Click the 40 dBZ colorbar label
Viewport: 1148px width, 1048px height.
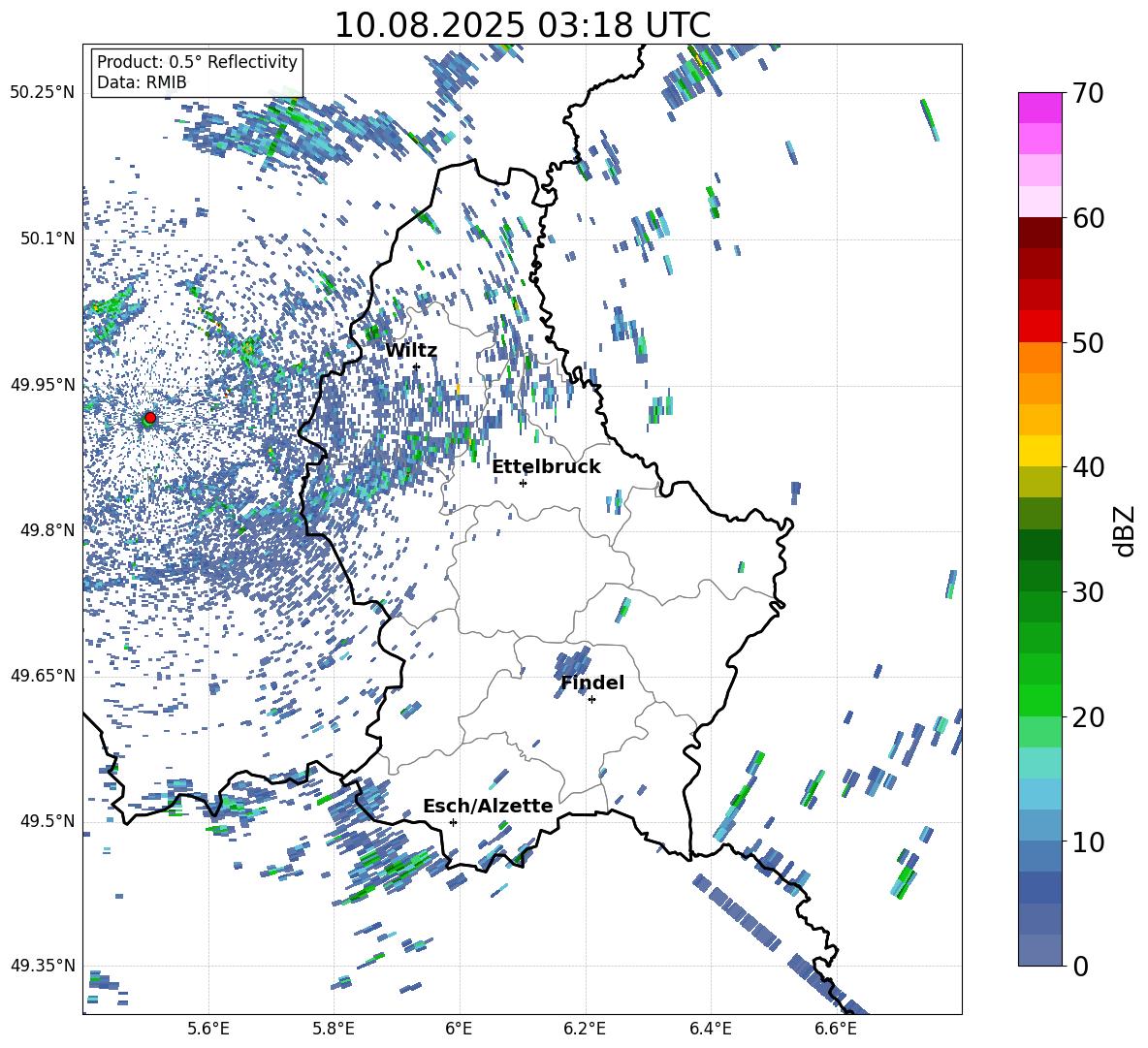pos(1089,467)
